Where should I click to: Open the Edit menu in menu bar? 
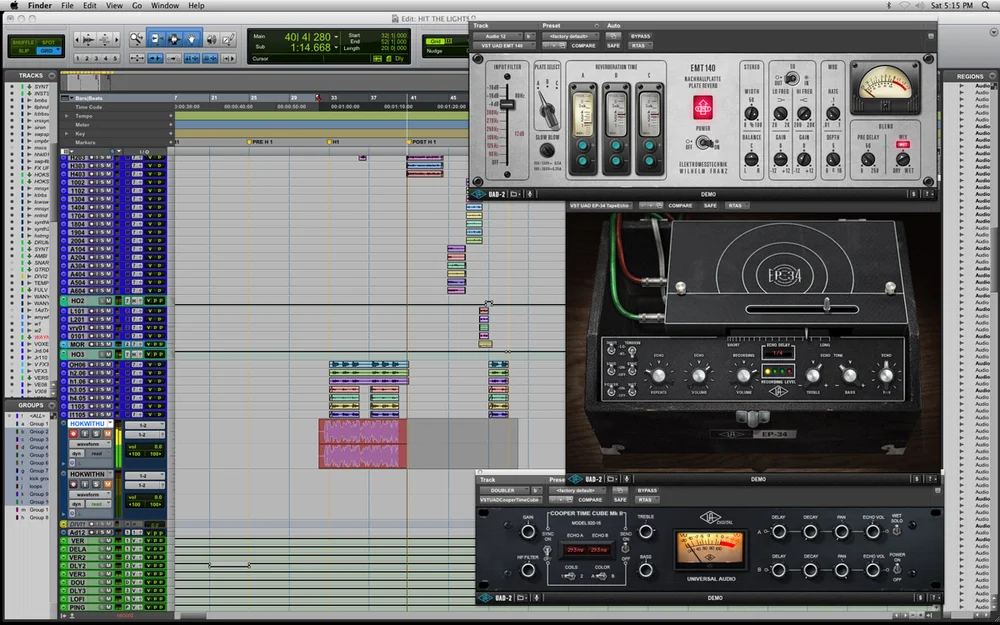coord(90,6)
